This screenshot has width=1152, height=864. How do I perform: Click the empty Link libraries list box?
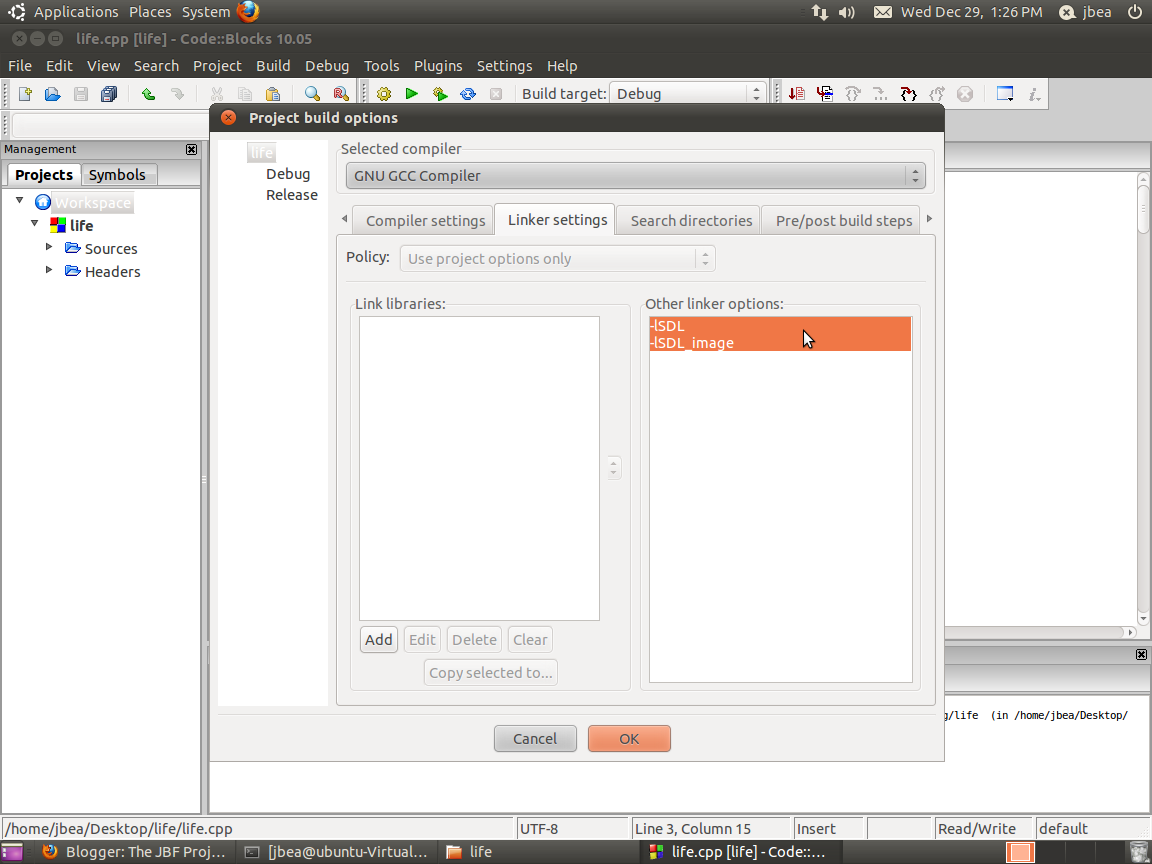tap(479, 469)
